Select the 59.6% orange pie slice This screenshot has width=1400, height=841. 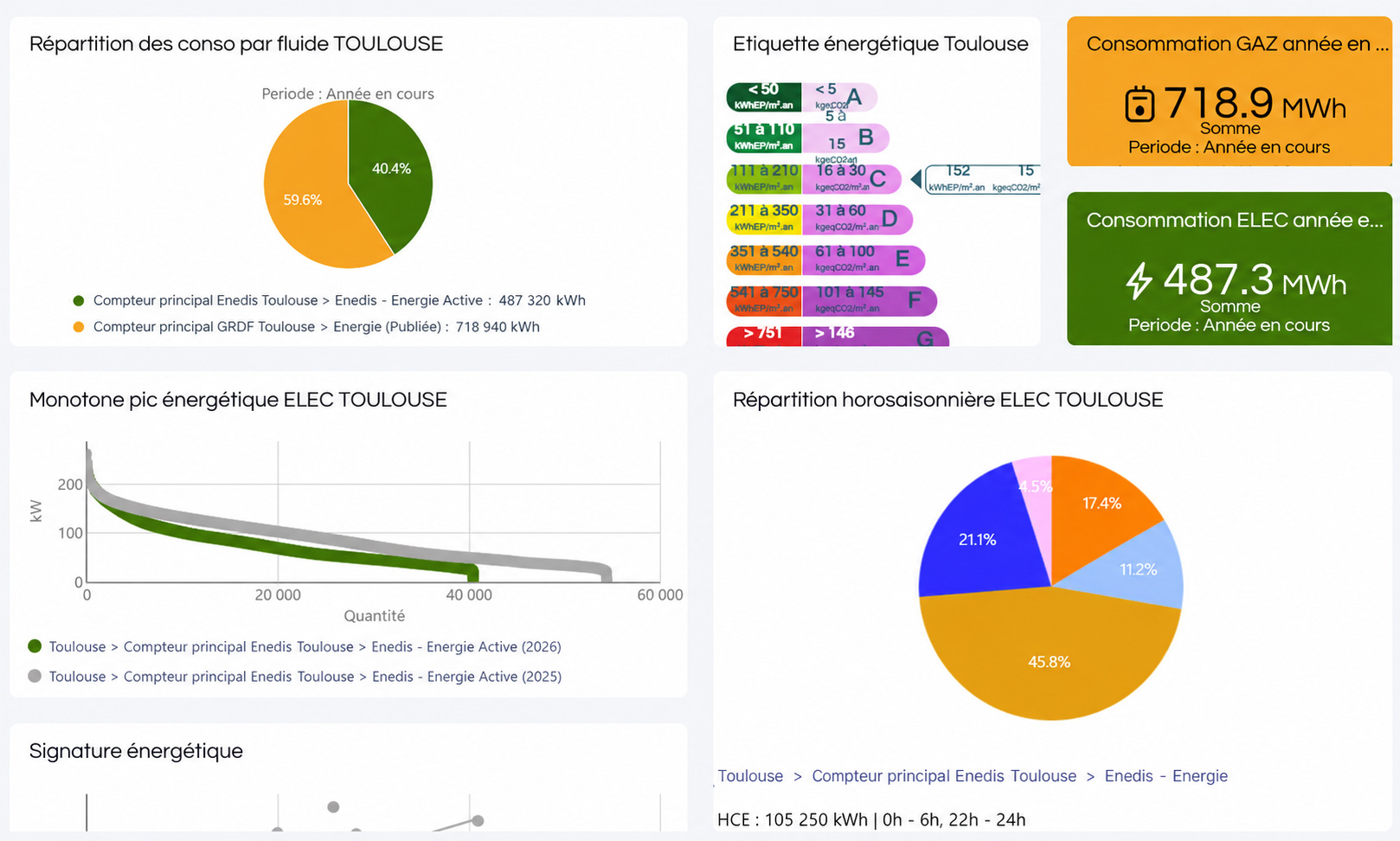pyautogui.click(x=303, y=199)
